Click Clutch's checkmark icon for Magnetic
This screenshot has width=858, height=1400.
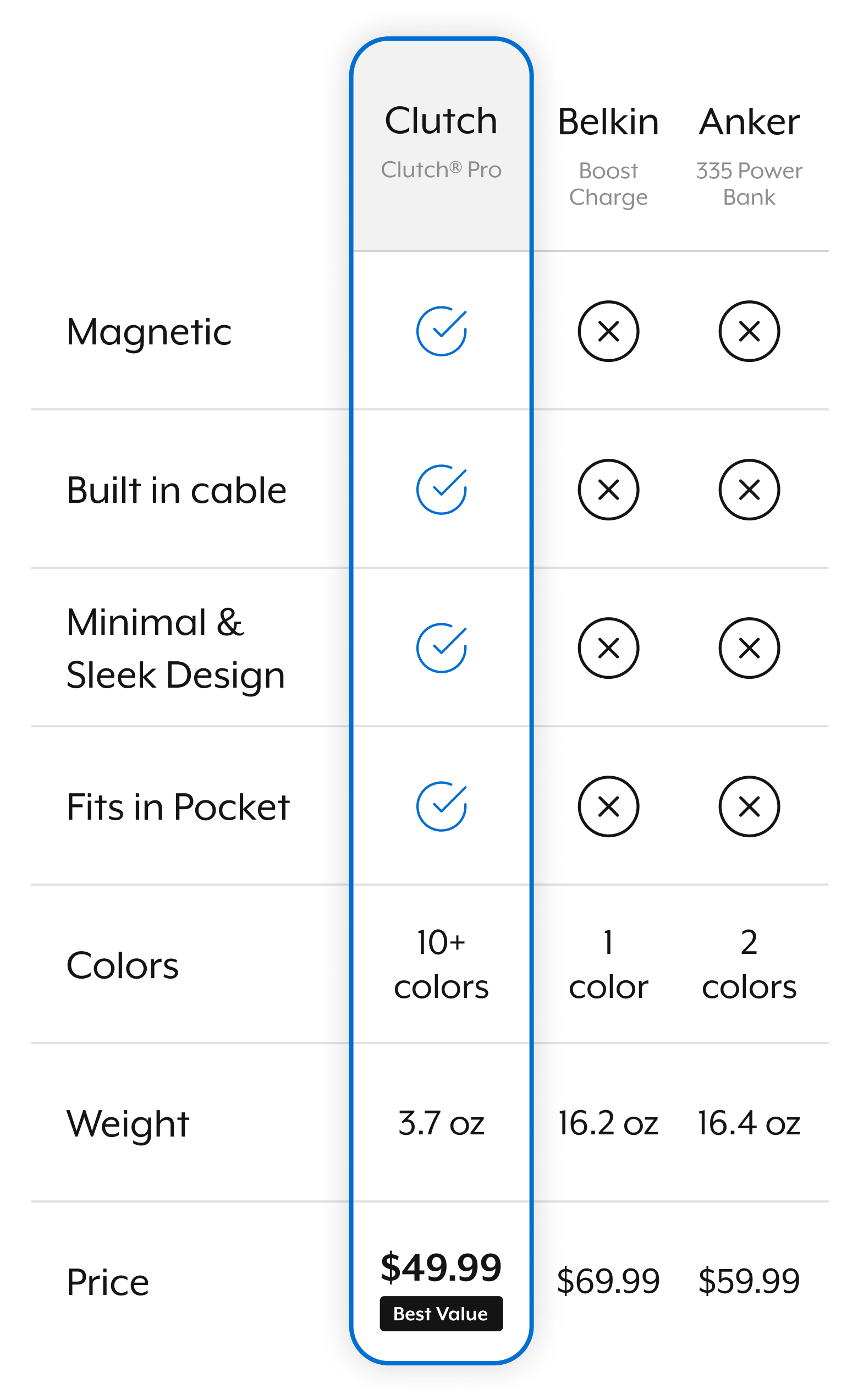point(441,331)
